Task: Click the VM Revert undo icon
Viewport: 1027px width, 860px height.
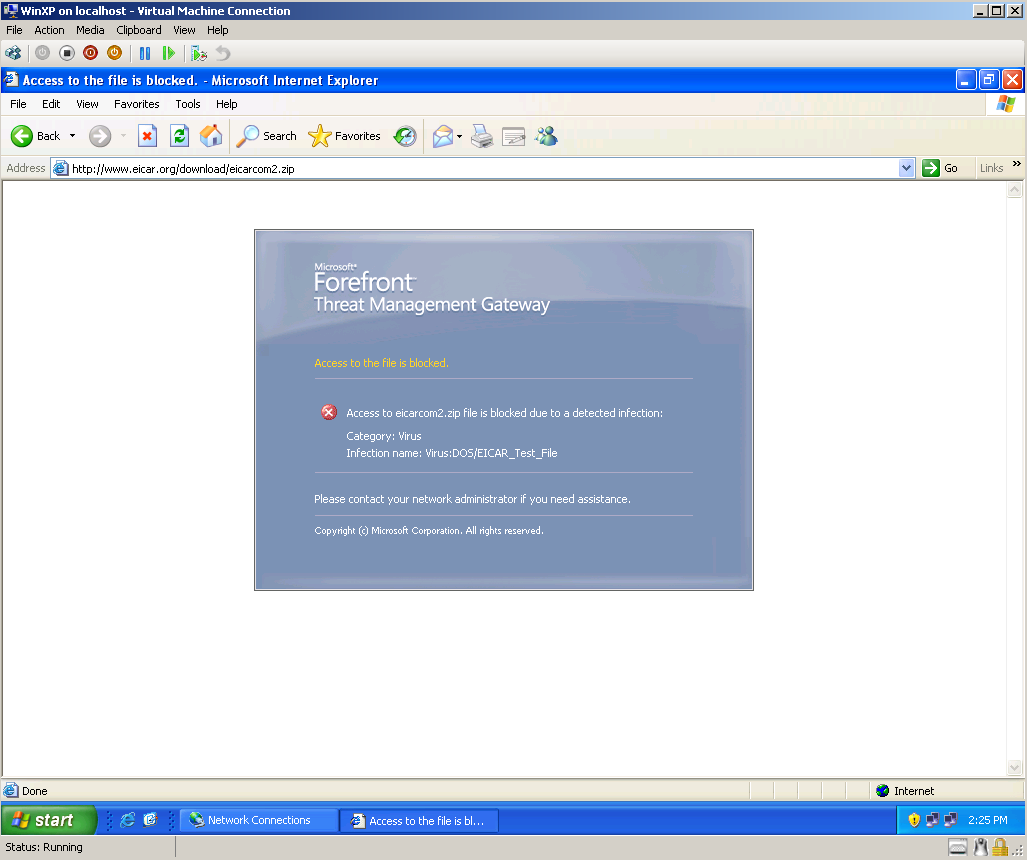Action: click(x=223, y=53)
